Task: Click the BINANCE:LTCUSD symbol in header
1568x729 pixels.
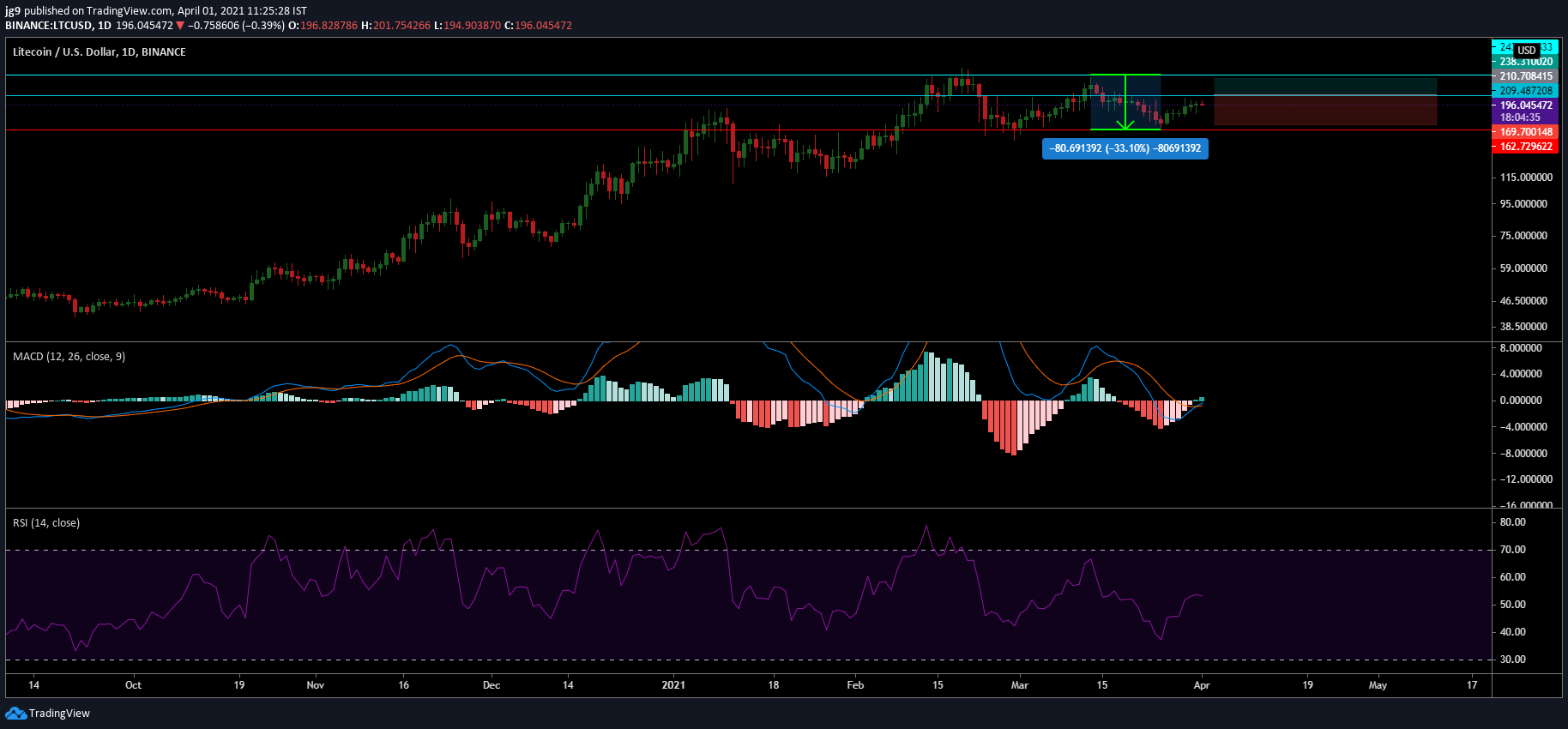Action: point(49,26)
